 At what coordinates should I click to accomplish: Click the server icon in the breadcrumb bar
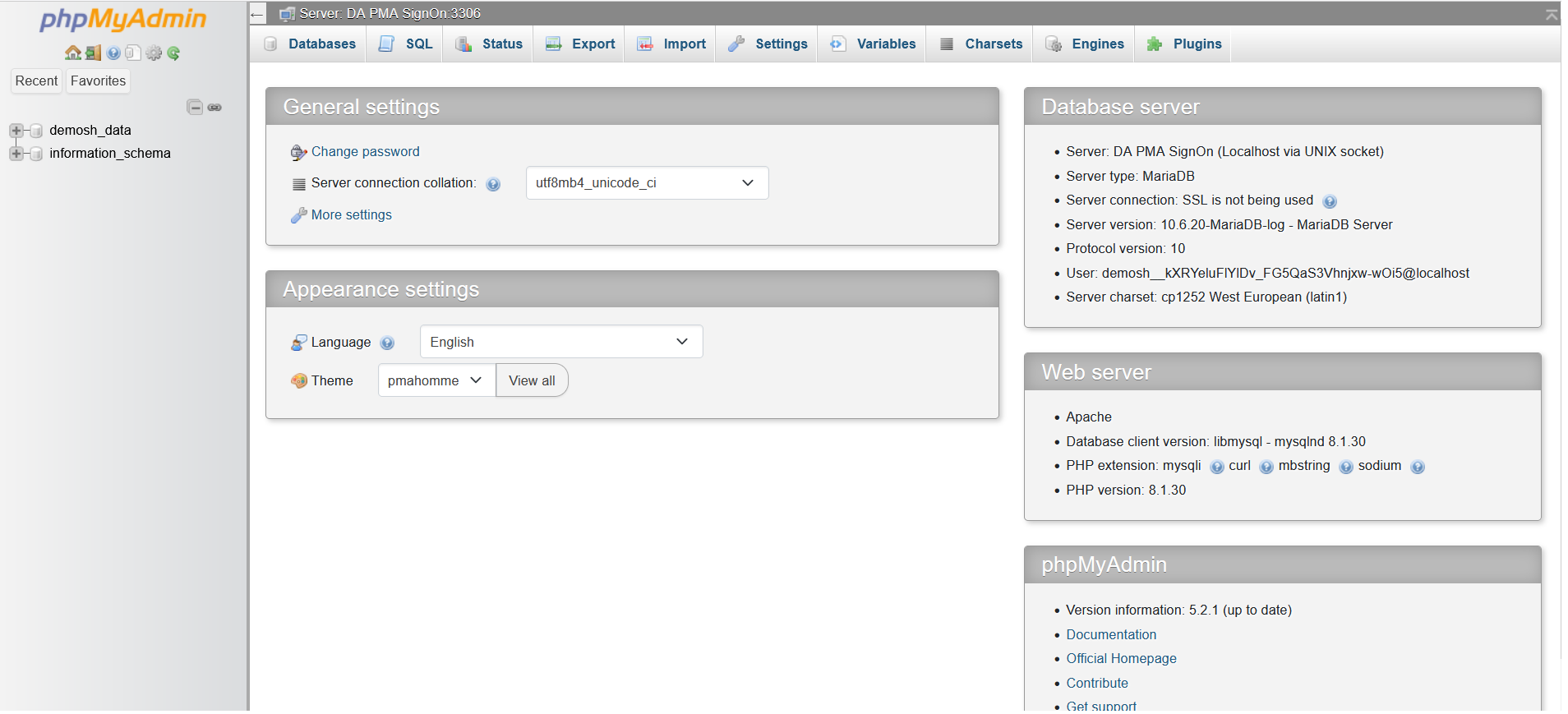[x=287, y=14]
